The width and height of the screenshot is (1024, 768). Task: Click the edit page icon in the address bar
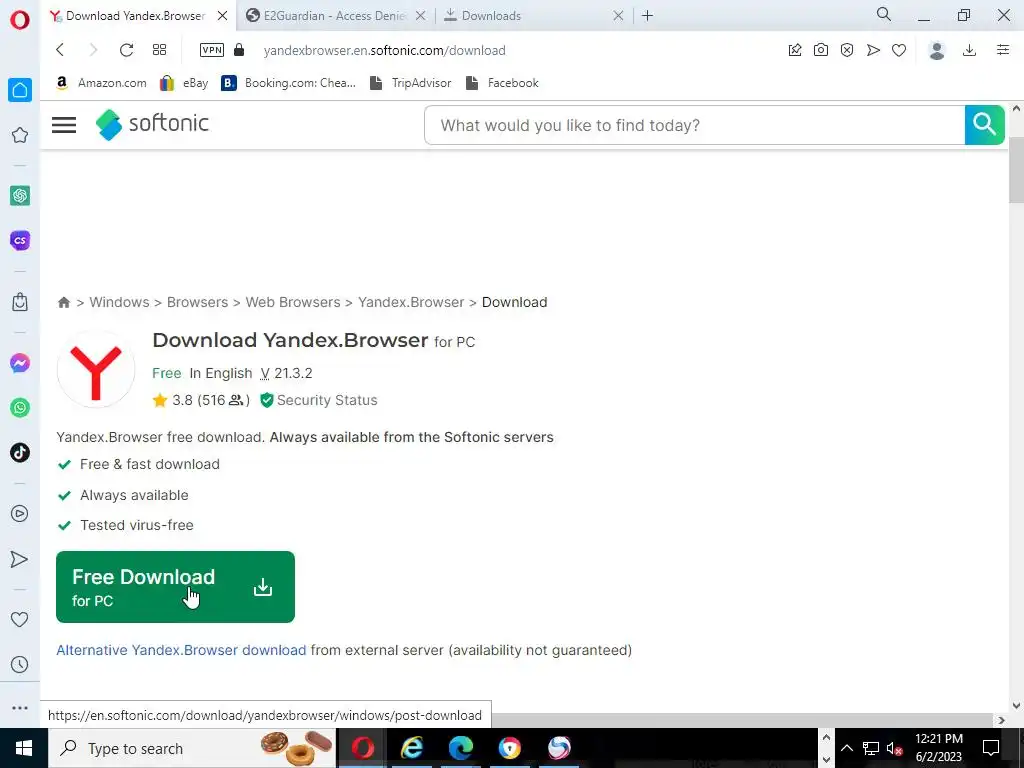click(795, 50)
